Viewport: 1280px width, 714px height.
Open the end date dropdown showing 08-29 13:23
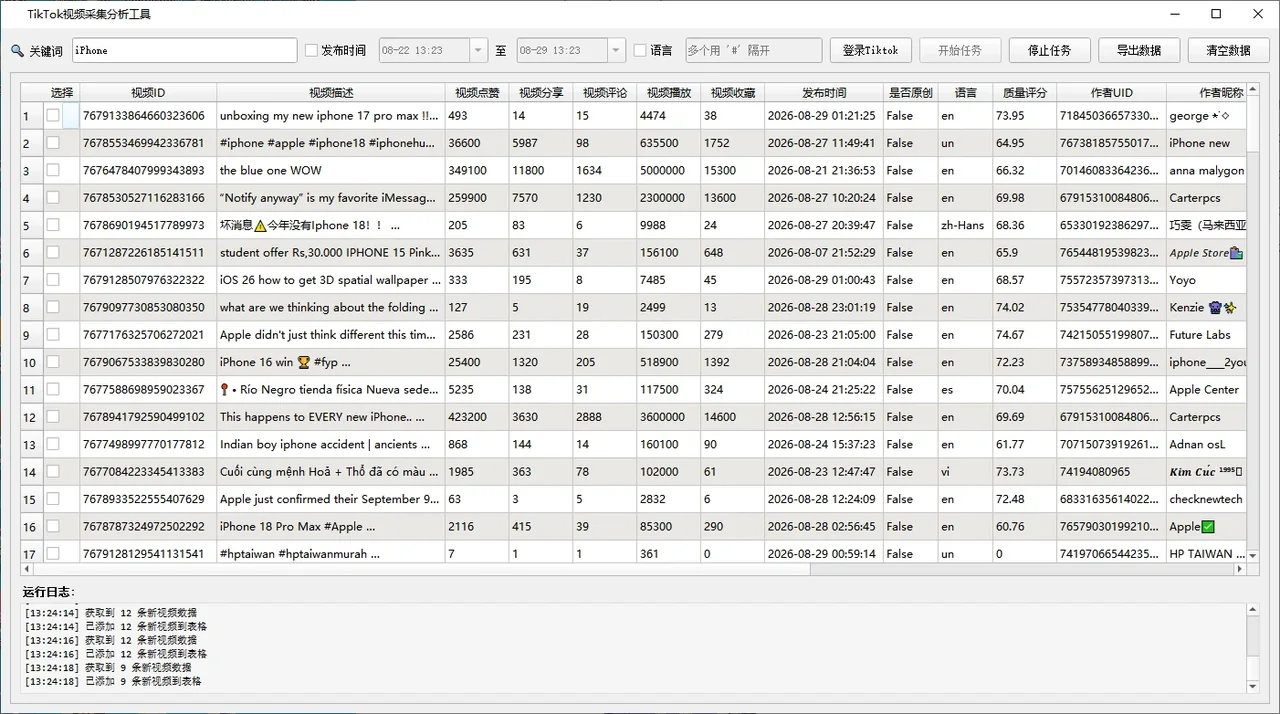616,51
